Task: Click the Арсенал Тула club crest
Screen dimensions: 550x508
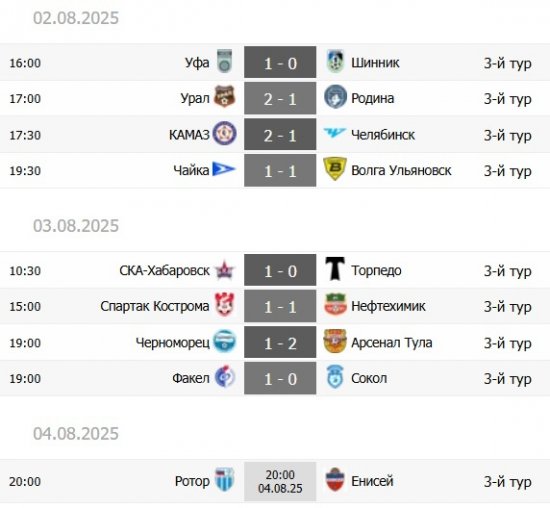Action: click(335, 341)
